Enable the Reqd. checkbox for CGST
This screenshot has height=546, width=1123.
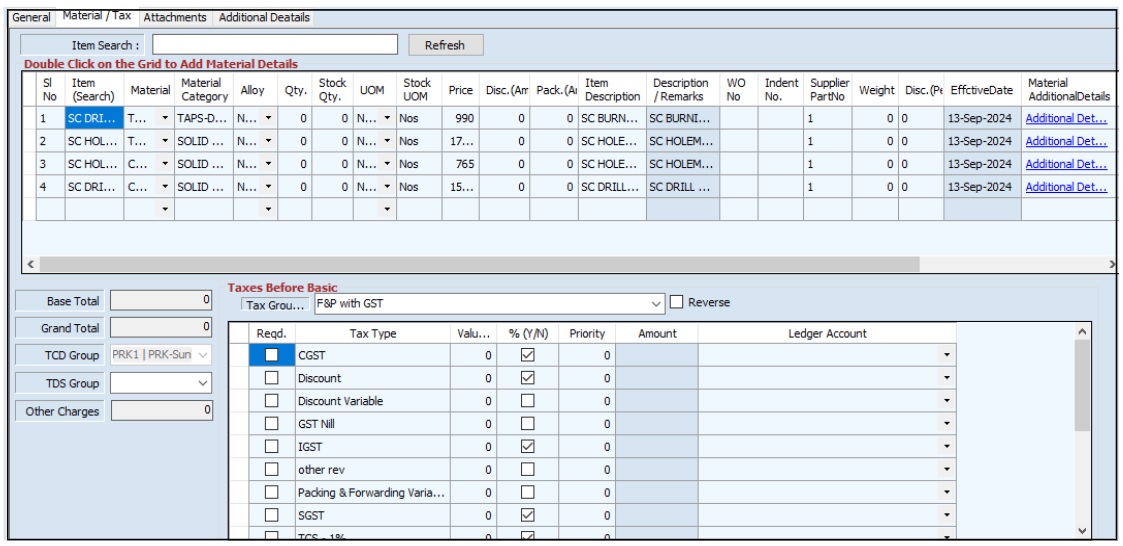[271, 355]
